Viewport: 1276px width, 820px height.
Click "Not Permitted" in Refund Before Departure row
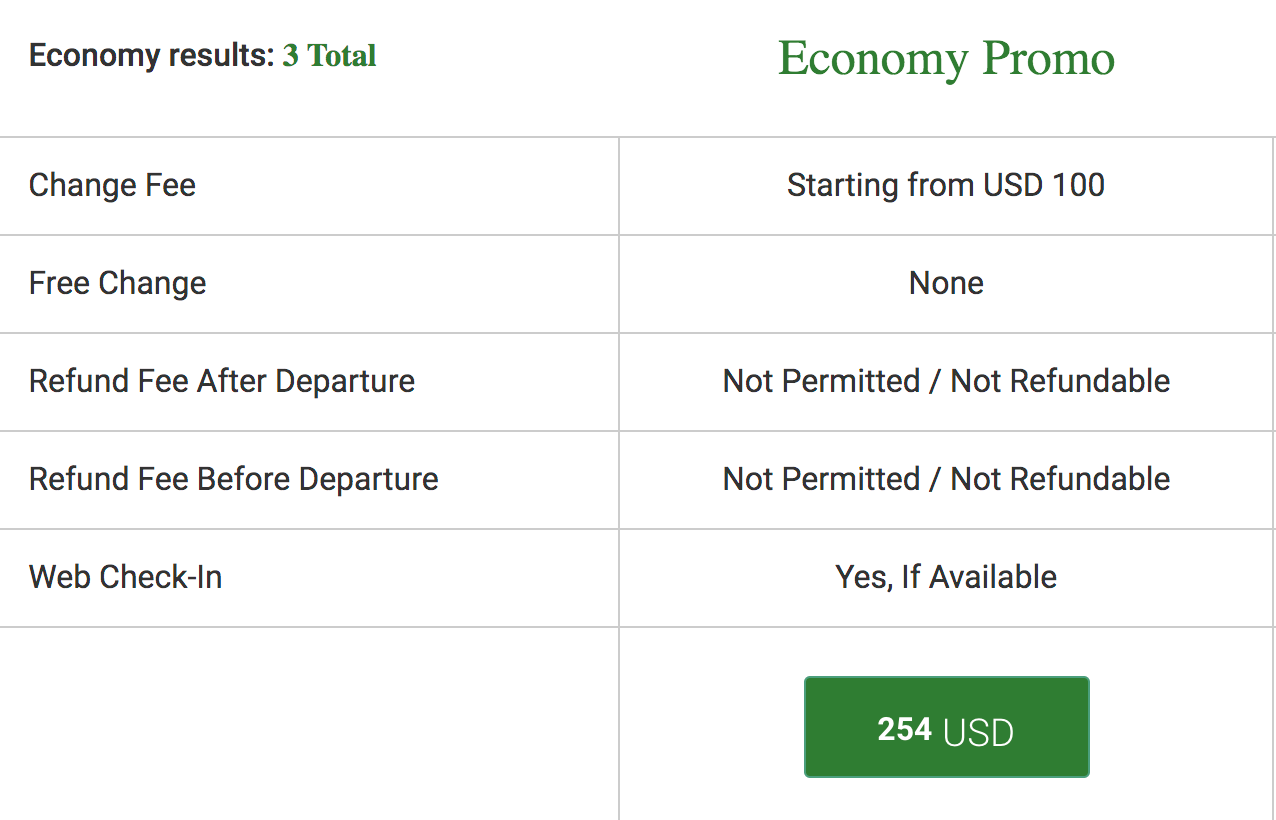tap(821, 479)
